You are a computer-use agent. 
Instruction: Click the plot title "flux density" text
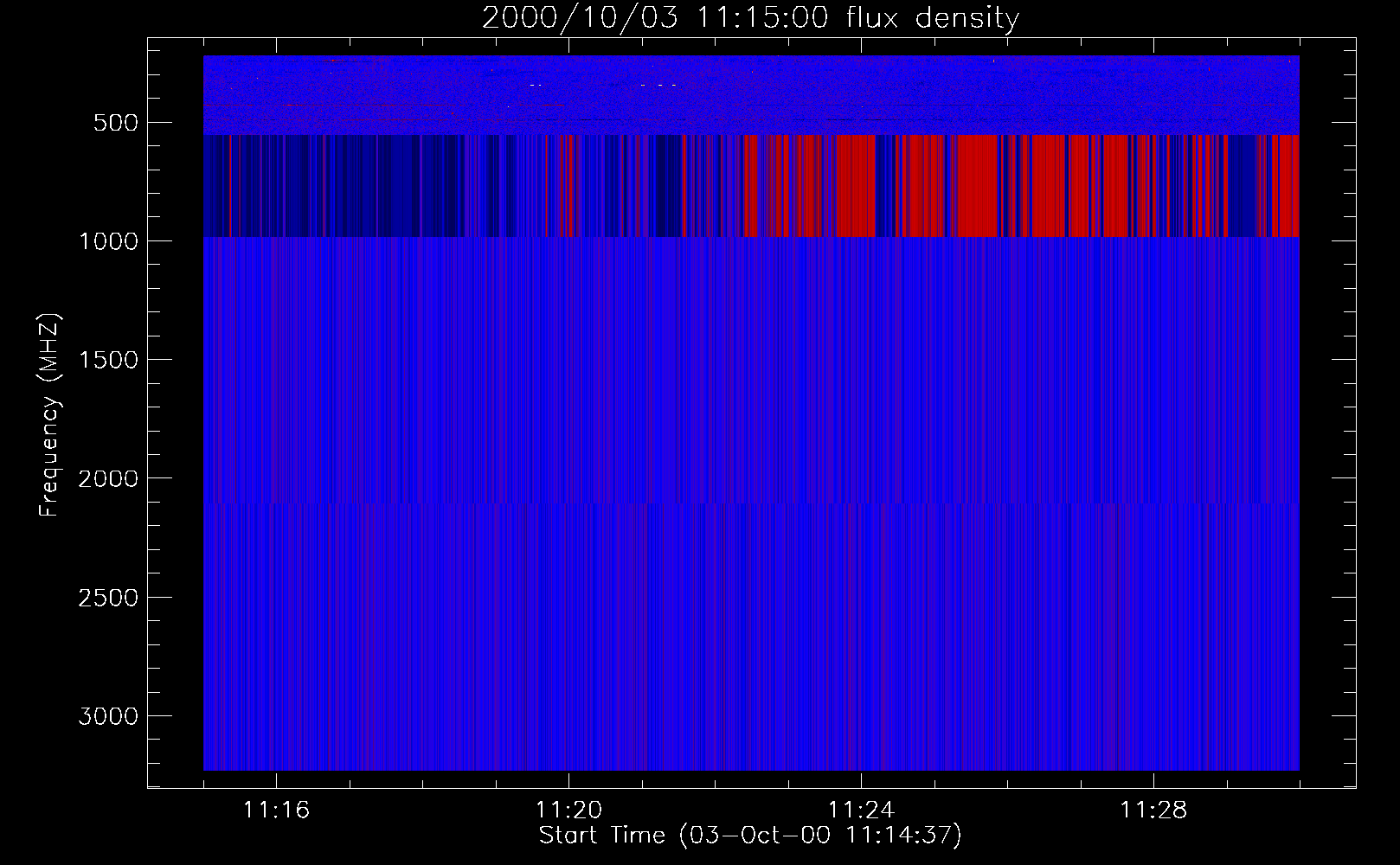(932, 18)
